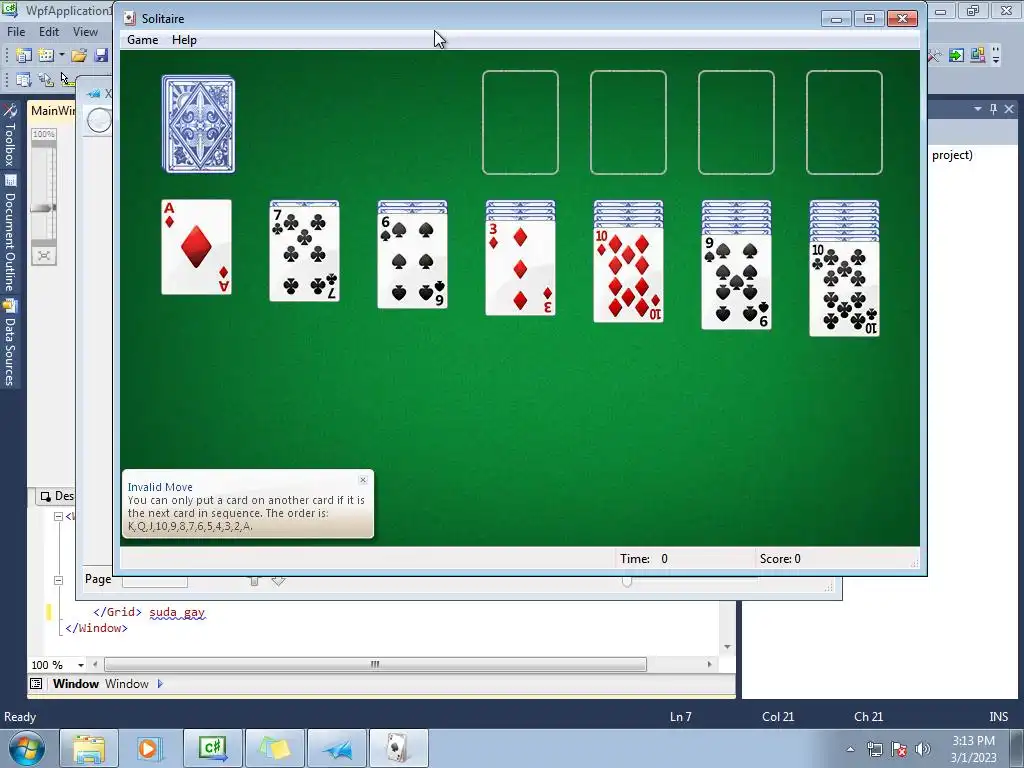
Task: Open the toolbar overflow options dropdown
Action: [x=996, y=56]
